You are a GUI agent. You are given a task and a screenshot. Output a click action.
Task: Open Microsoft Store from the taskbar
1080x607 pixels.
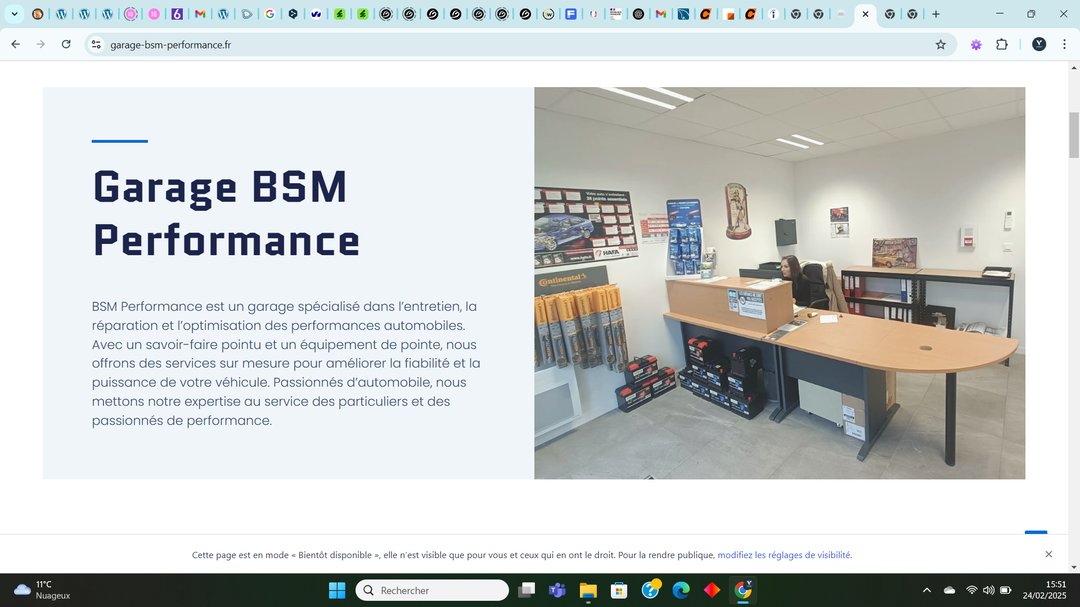(619, 590)
